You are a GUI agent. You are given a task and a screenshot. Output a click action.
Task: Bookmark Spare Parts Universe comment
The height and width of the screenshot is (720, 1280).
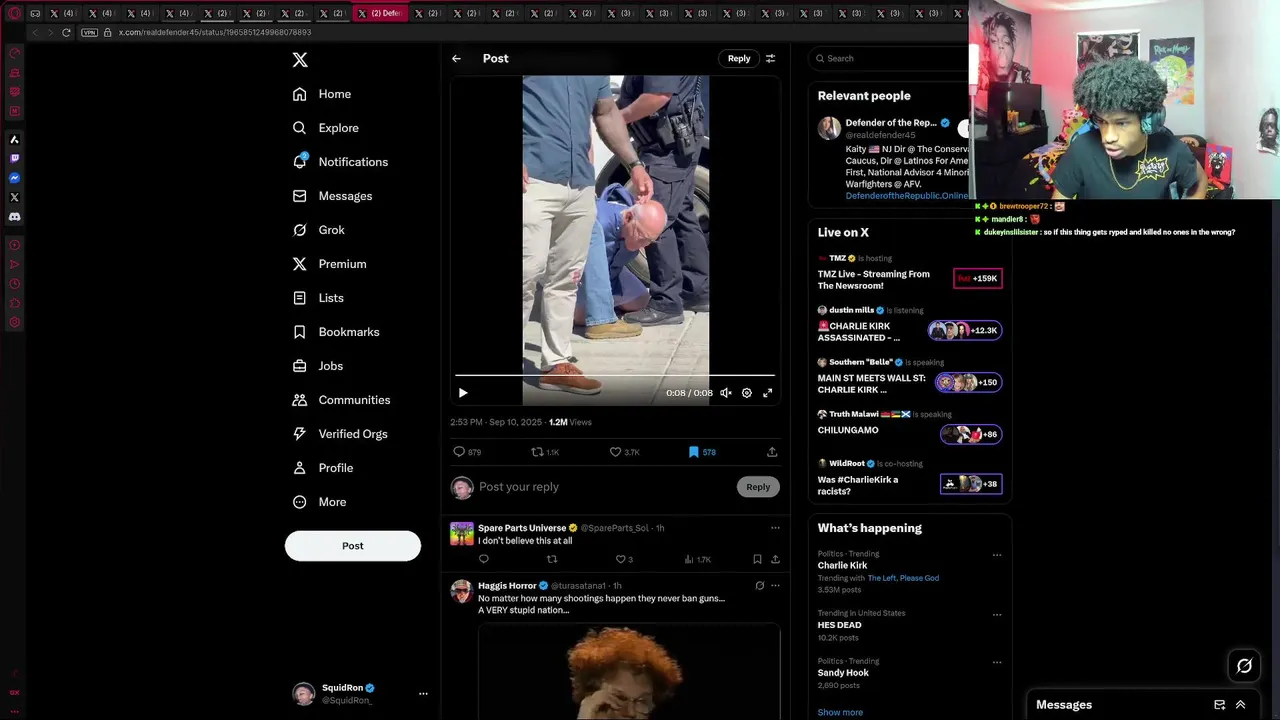pos(757,559)
